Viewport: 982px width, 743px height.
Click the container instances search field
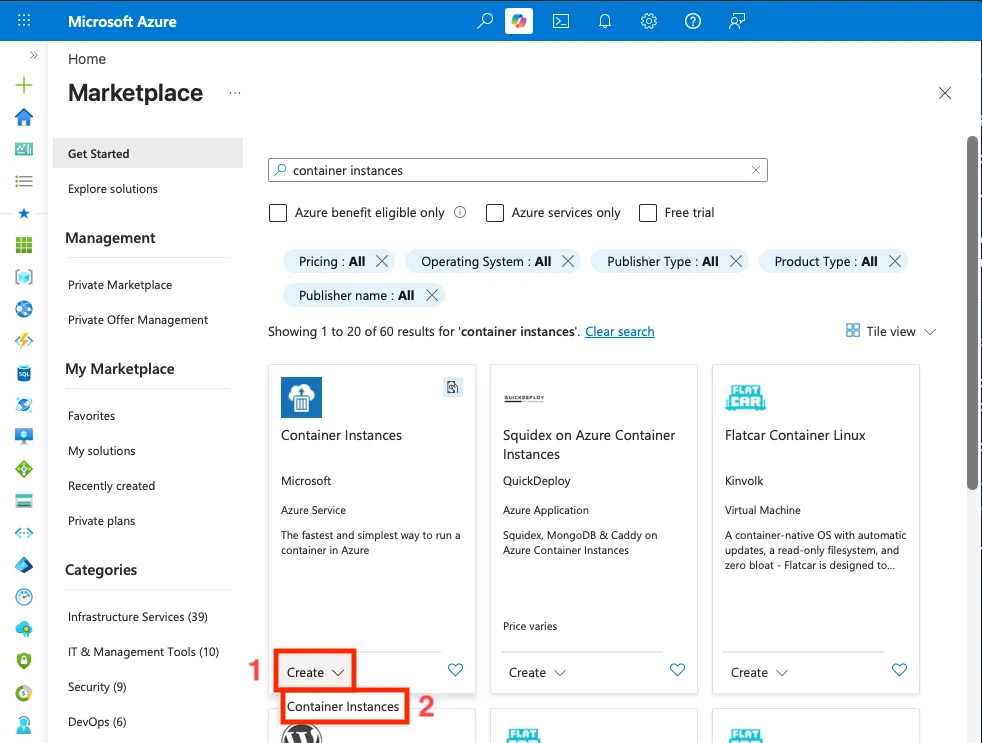tap(517, 170)
